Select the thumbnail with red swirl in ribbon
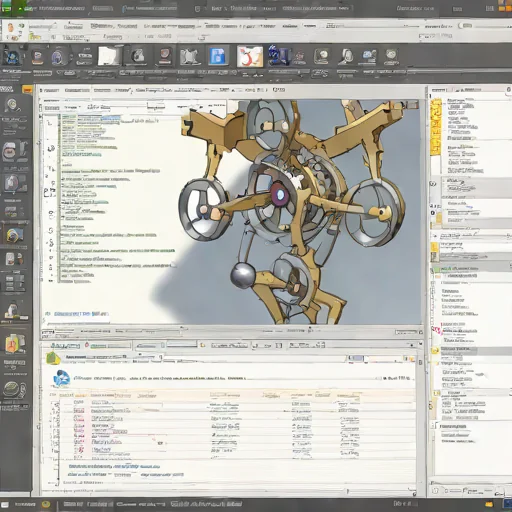 coord(250,56)
